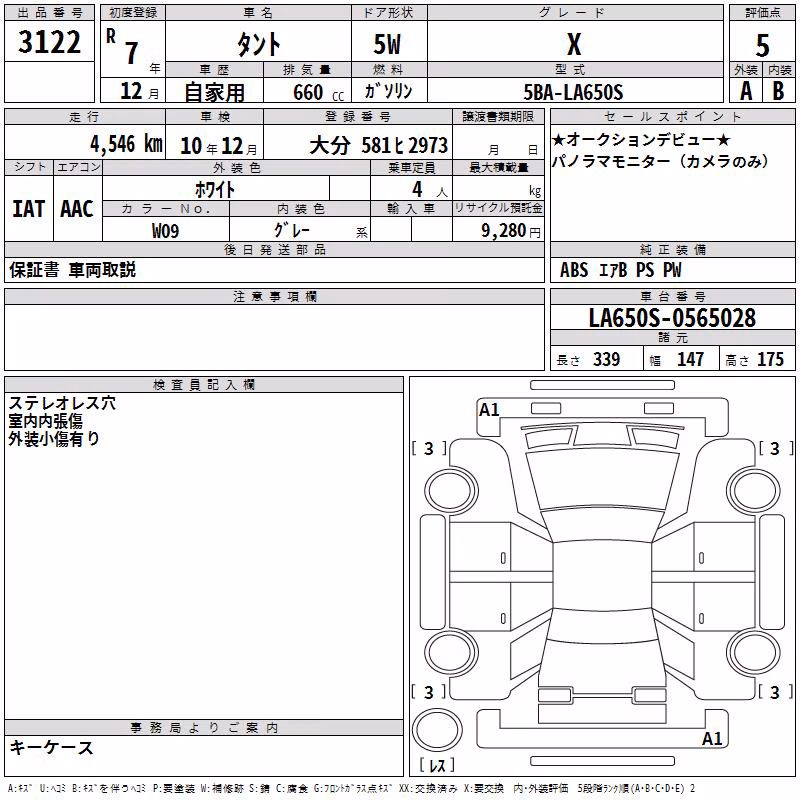This screenshot has width=800, height=800.
Task: Select interior grade B under 内装
Action: pos(779,91)
